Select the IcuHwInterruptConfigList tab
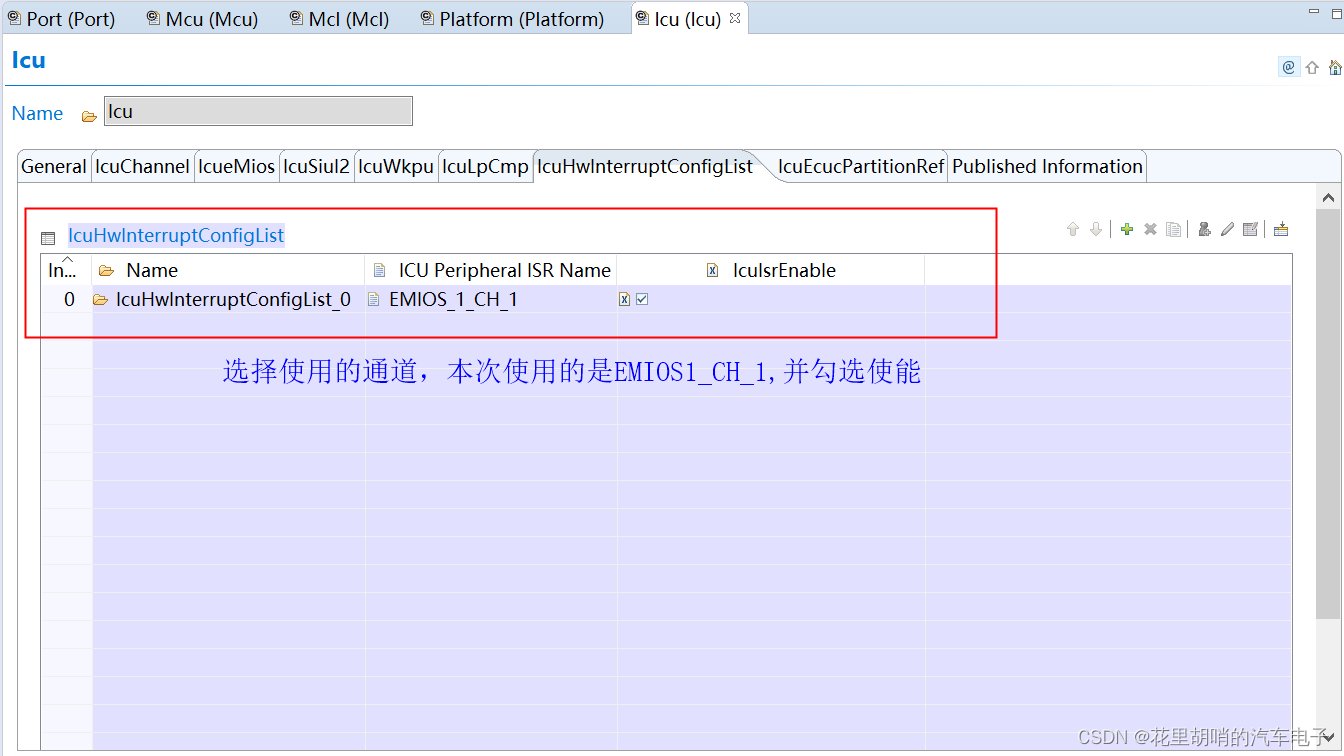Image resolution: width=1344 pixels, height=756 pixels. pos(645,167)
